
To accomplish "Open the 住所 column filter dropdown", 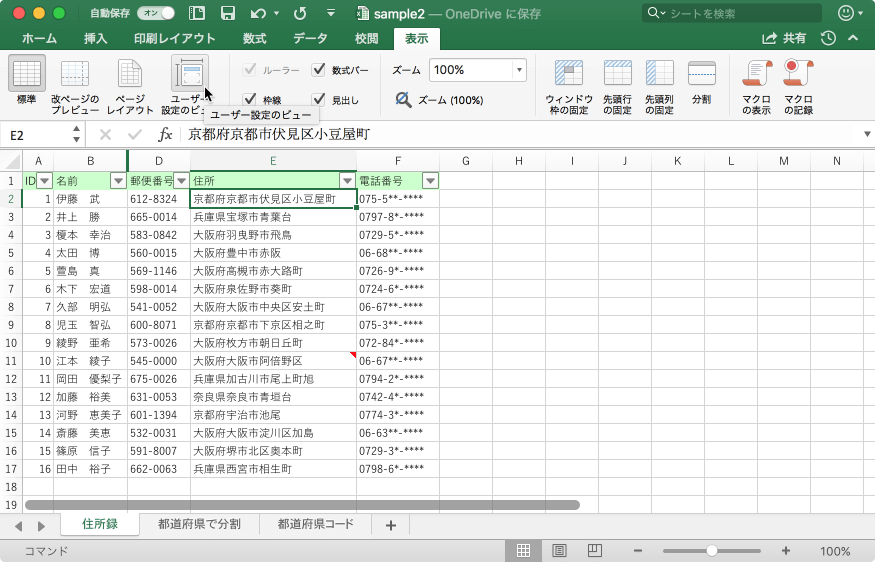I will pyautogui.click(x=347, y=181).
